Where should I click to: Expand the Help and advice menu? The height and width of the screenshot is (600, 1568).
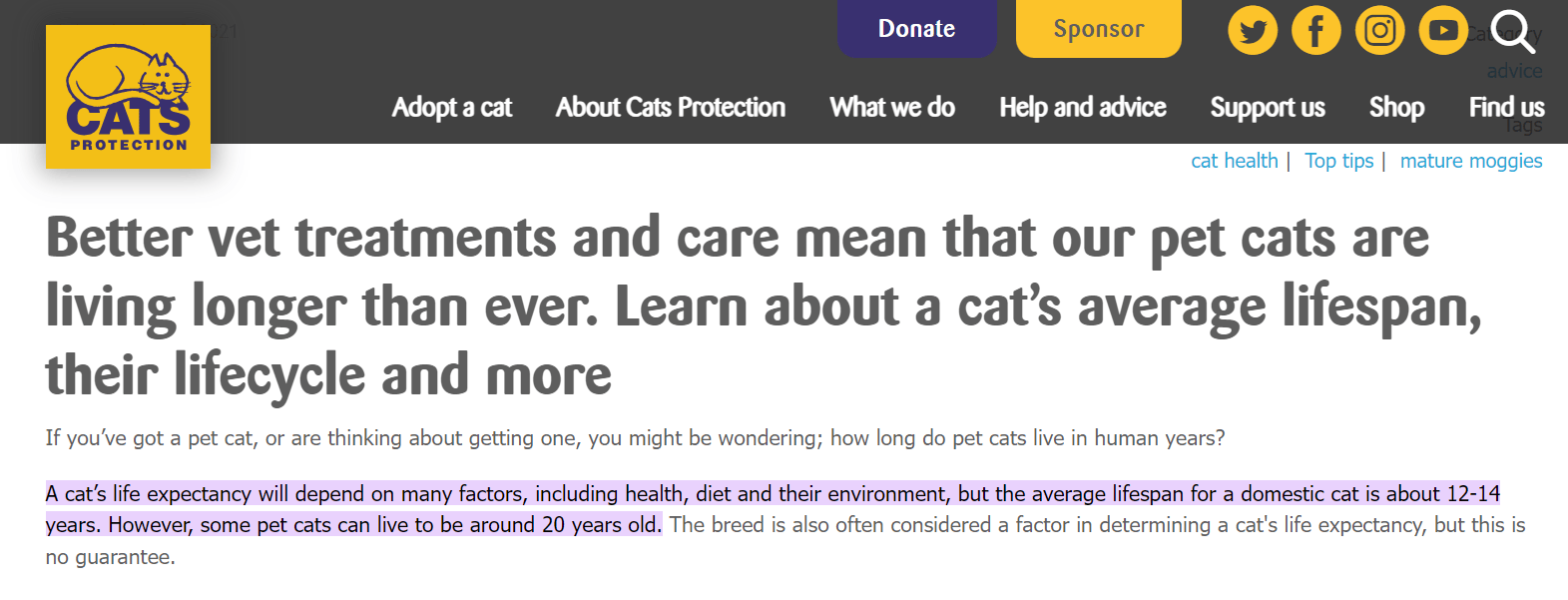pyautogui.click(x=1083, y=107)
